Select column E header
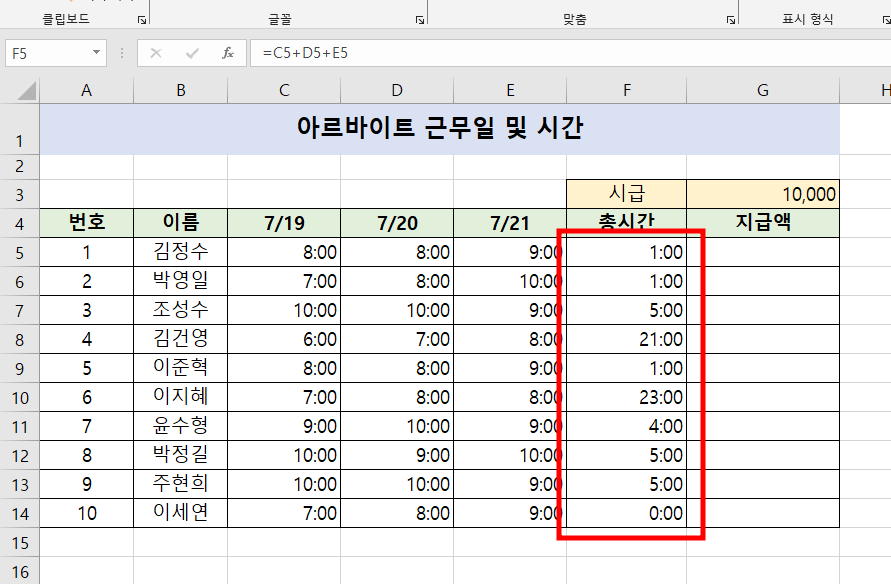This screenshot has height=584, width=891. [510, 90]
